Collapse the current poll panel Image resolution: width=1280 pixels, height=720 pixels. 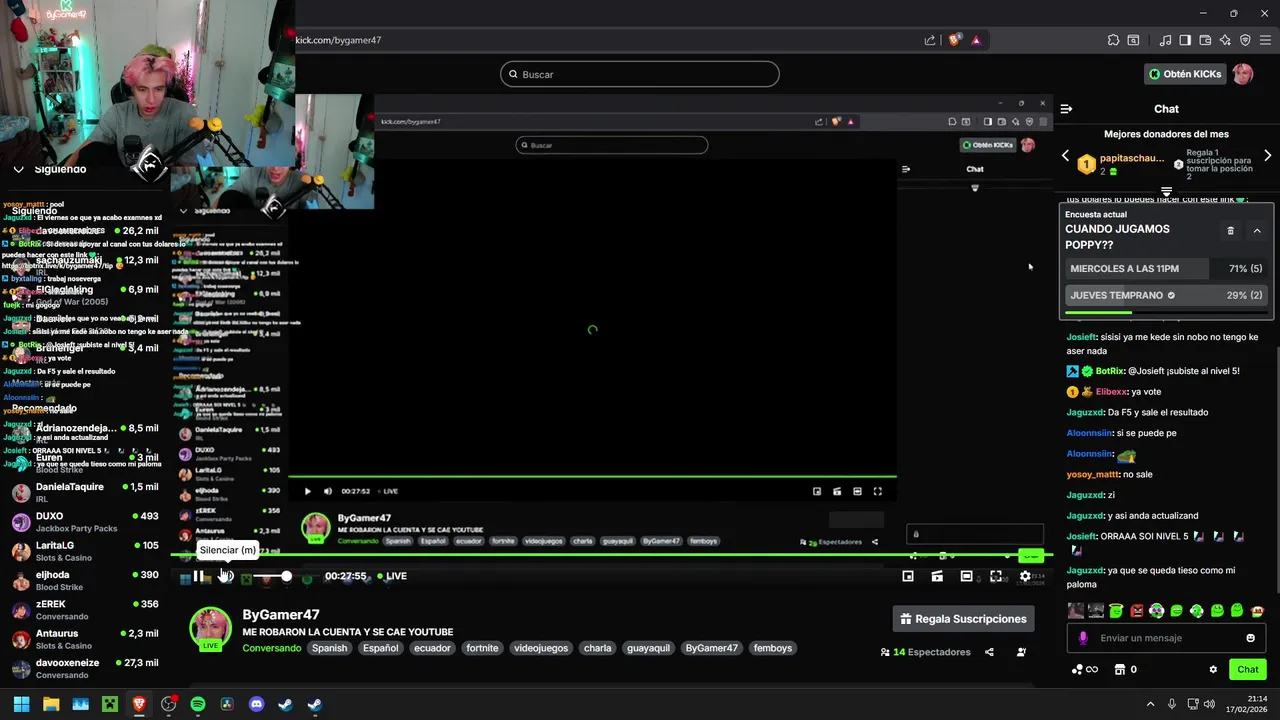coord(1257,231)
